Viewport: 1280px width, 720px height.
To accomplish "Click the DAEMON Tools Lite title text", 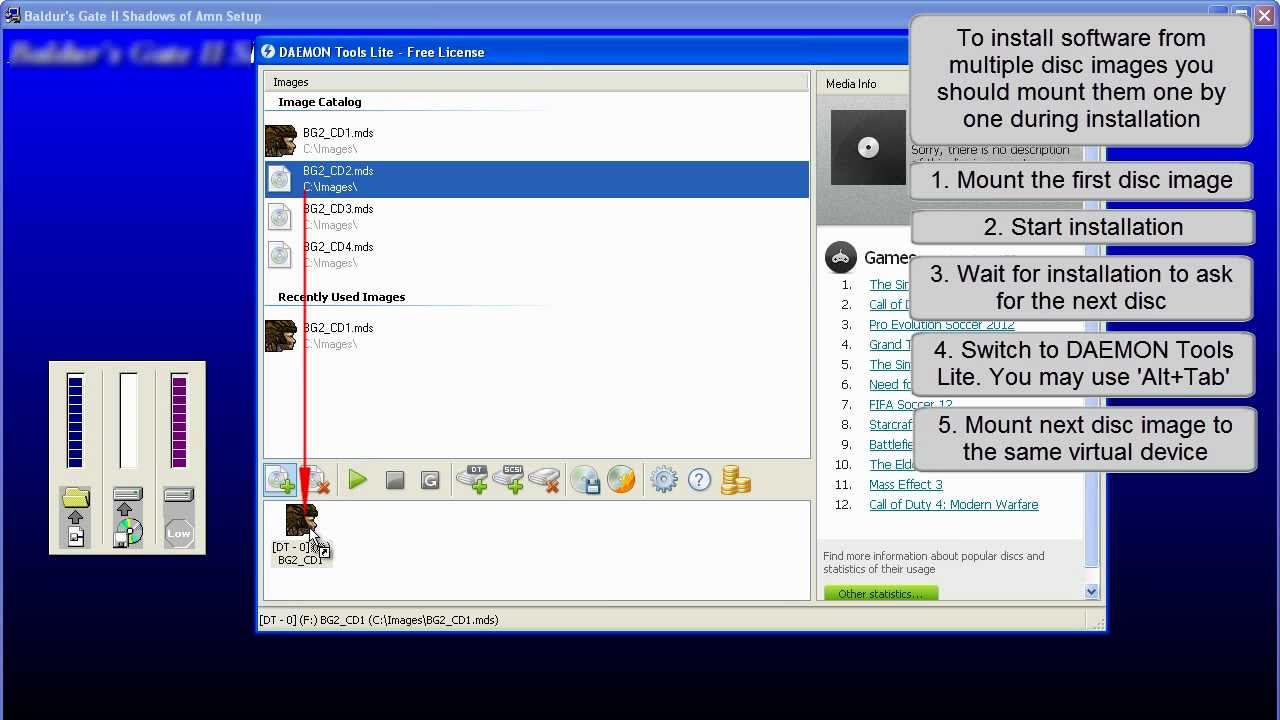I will (382, 52).
